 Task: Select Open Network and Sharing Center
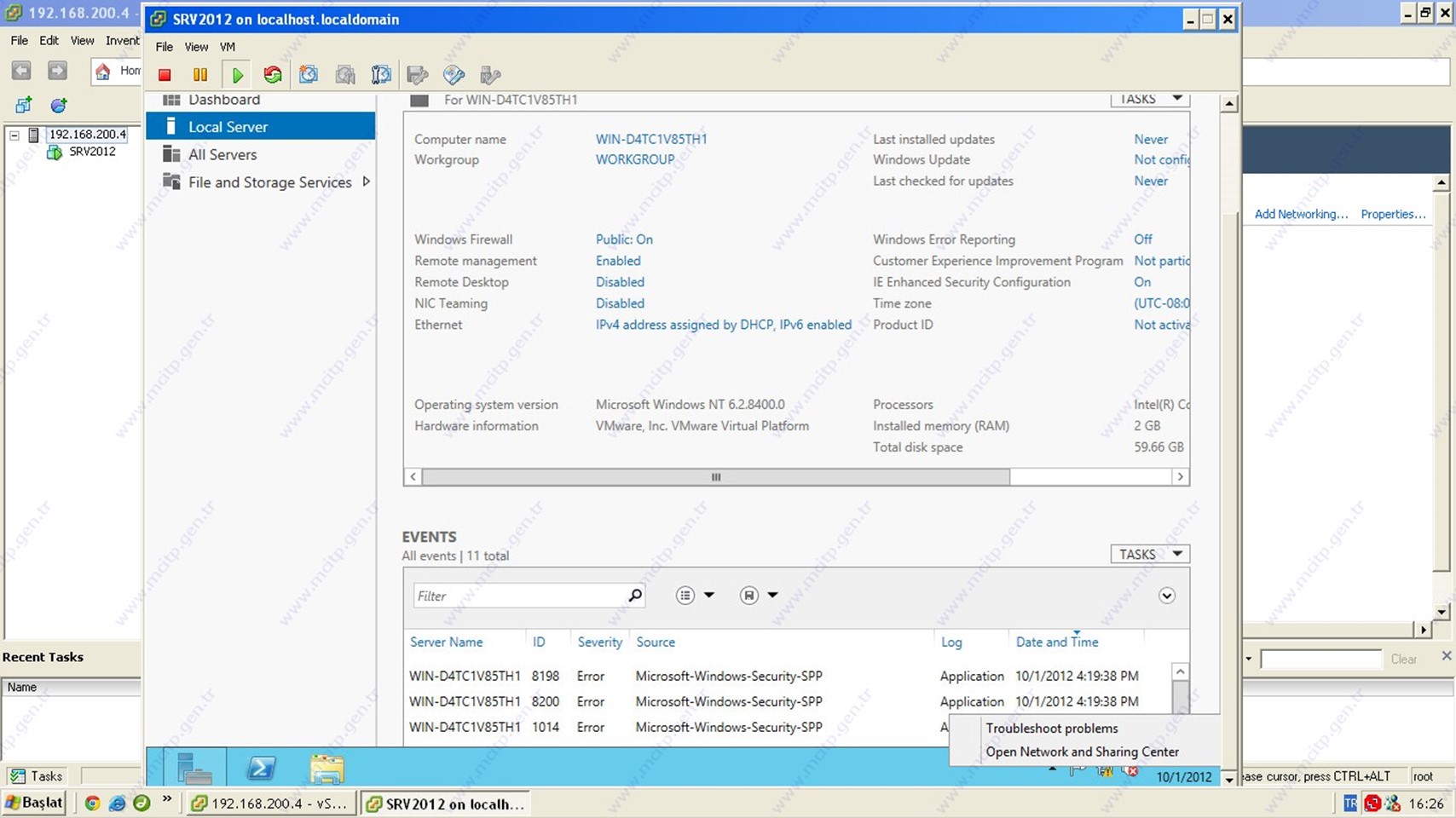point(1083,752)
